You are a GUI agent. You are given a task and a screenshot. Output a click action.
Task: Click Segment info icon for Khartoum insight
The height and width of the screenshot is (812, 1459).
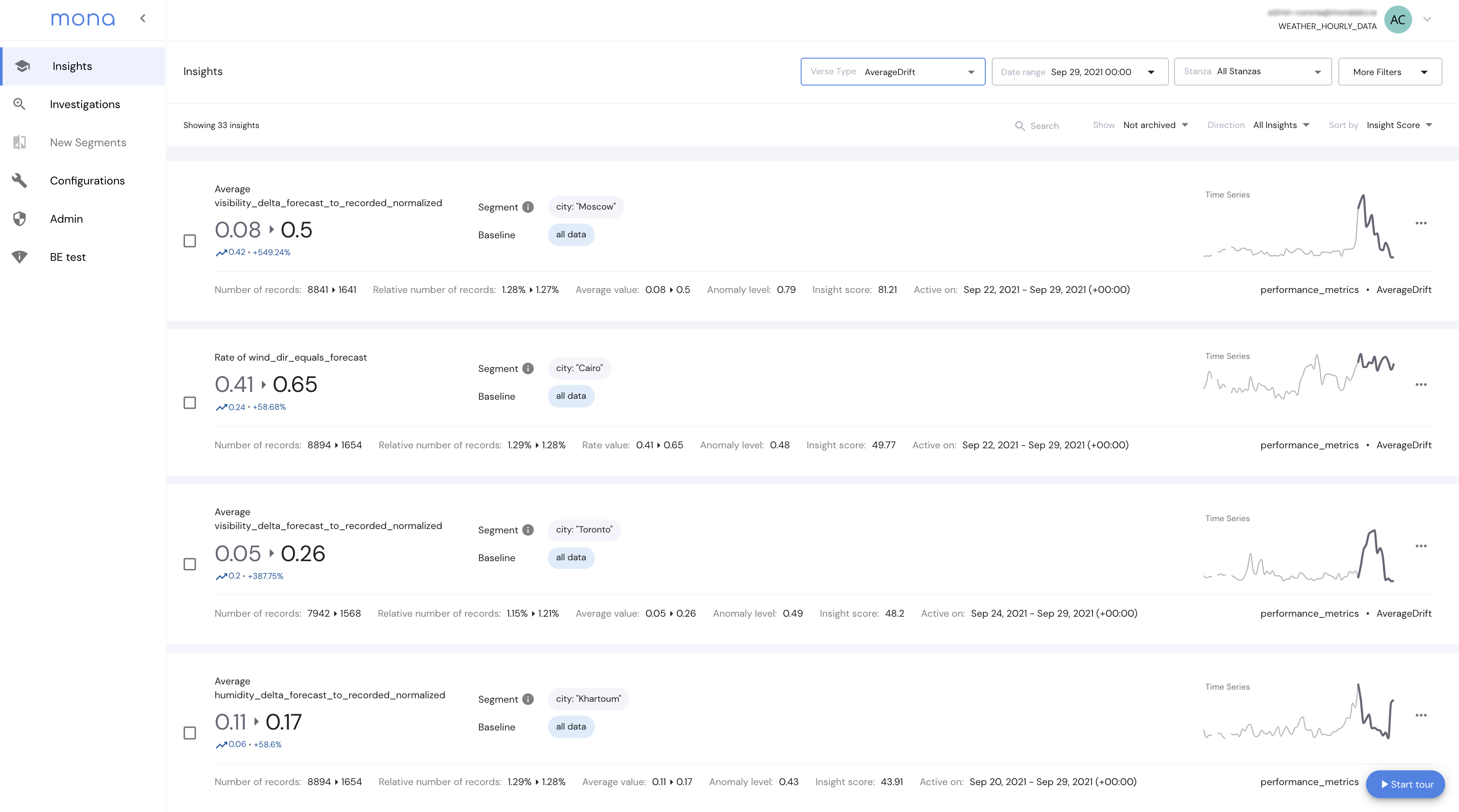(x=528, y=699)
